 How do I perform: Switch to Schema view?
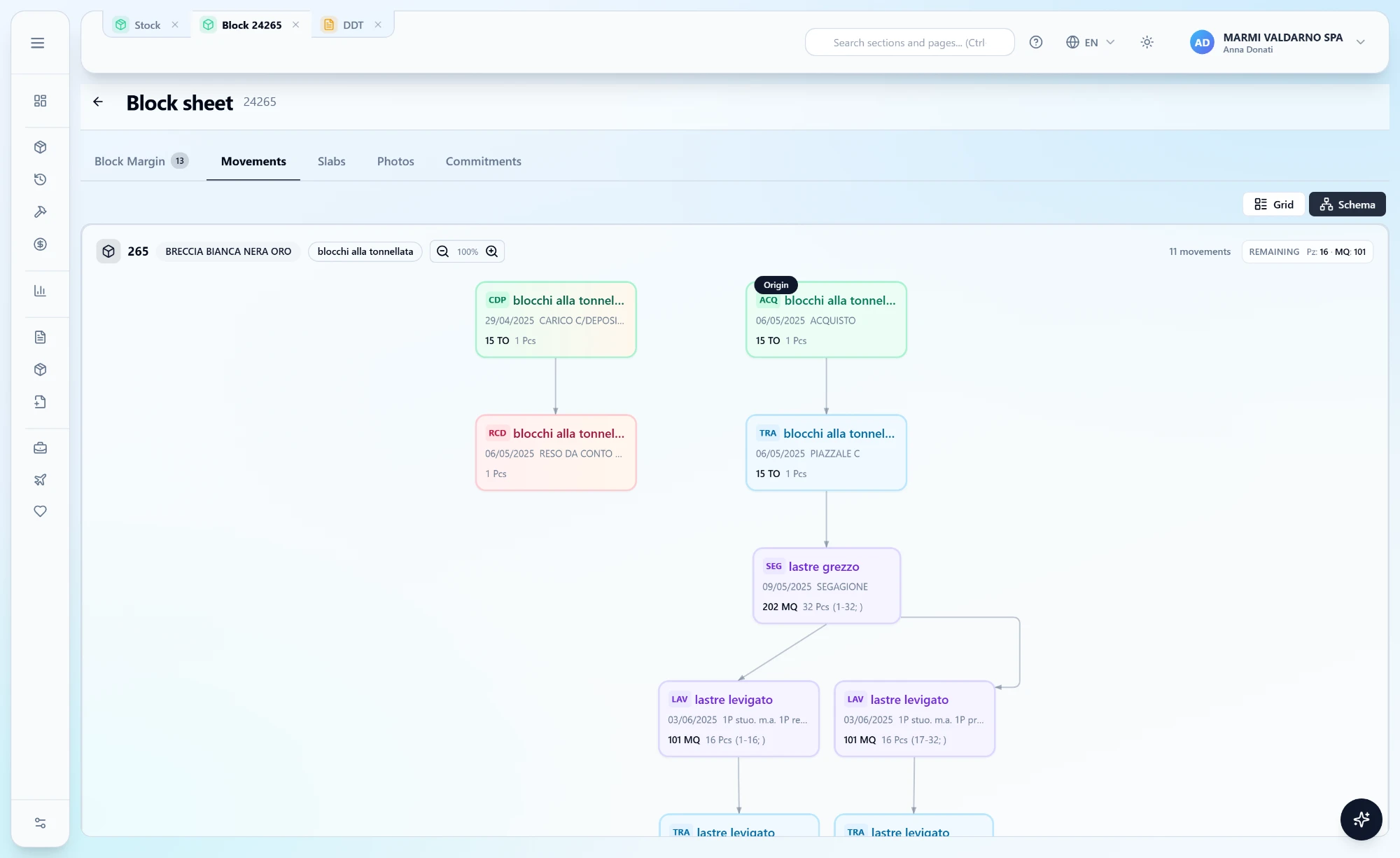pyautogui.click(x=1347, y=205)
